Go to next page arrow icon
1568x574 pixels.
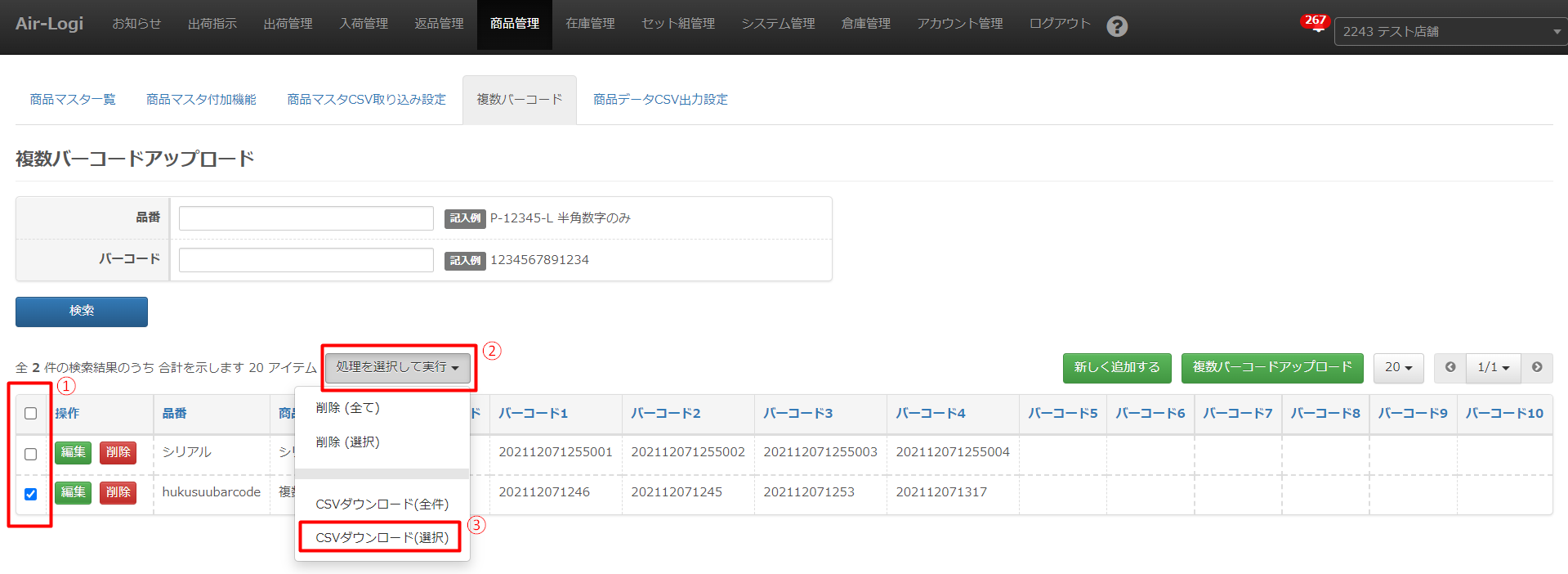1537,368
